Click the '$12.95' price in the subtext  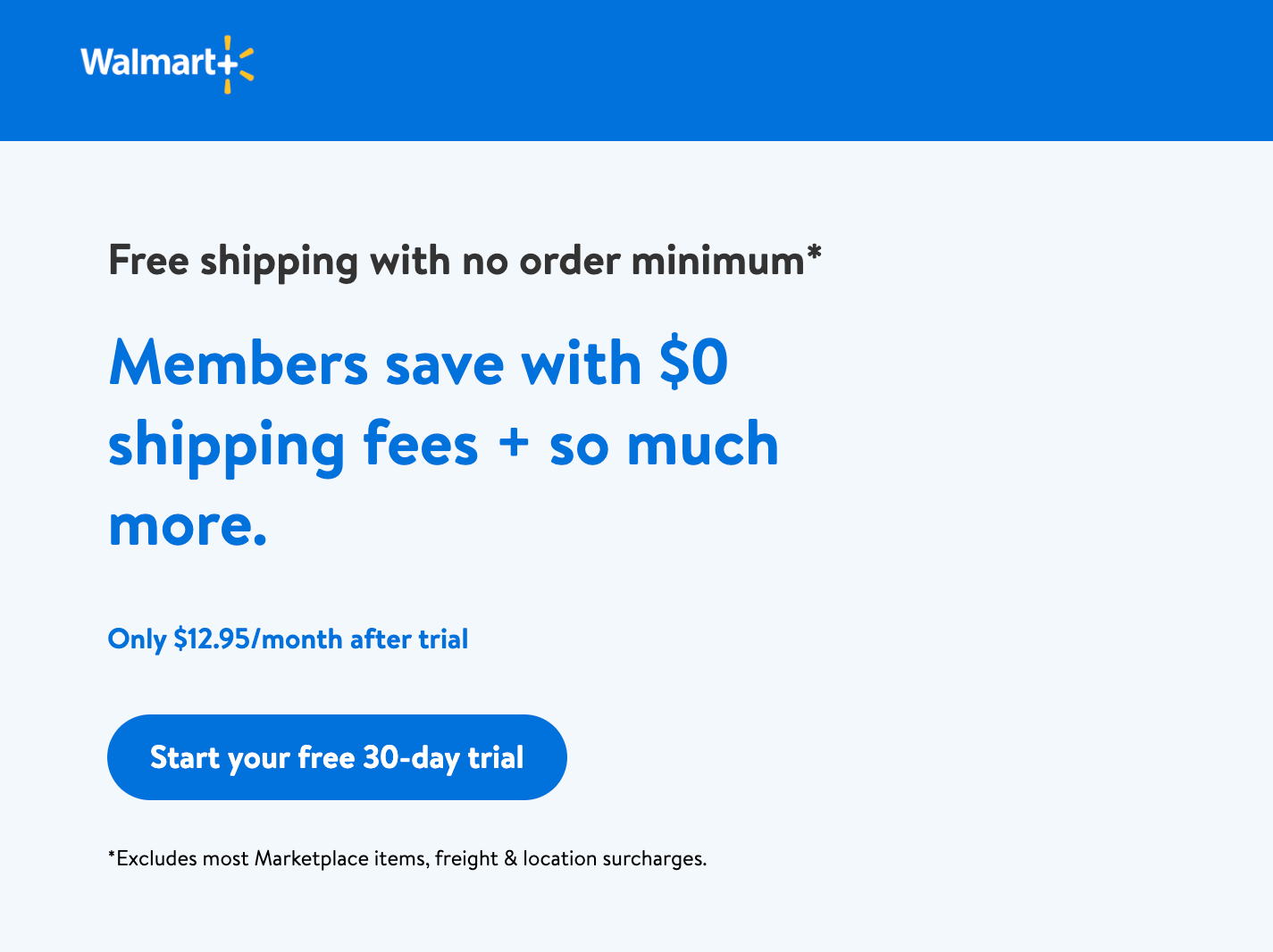pos(212,639)
